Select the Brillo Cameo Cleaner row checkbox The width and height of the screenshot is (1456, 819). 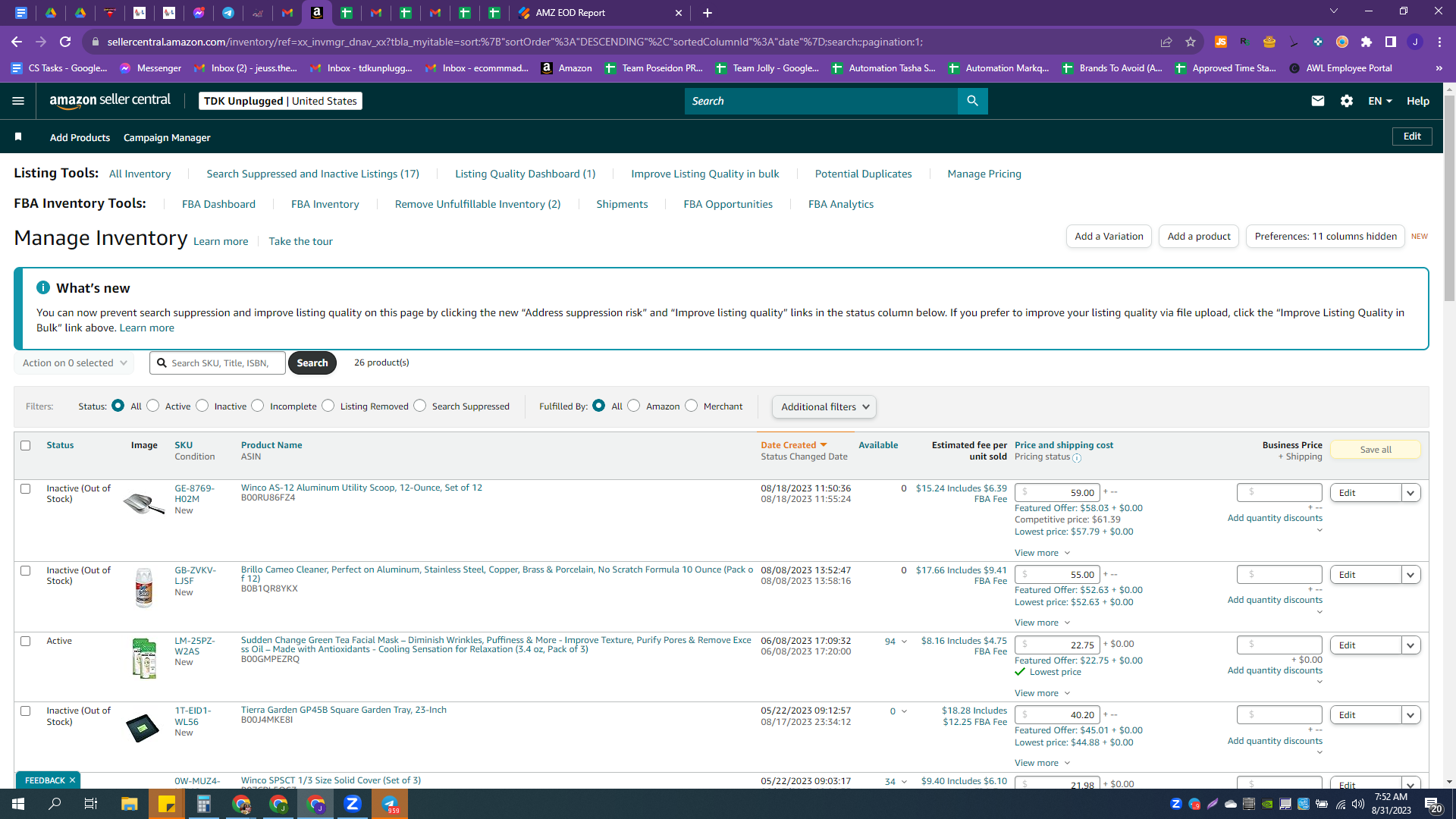(x=26, y=570)
